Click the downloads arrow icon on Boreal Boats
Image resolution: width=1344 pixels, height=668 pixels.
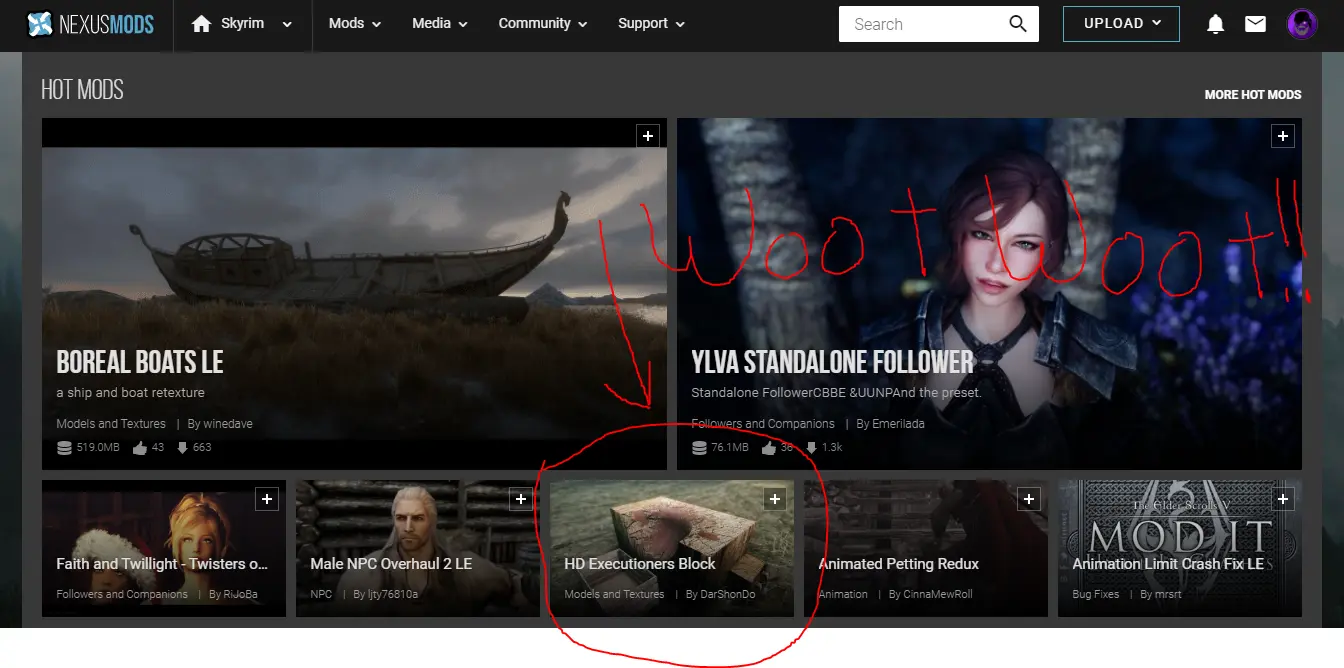182,448
